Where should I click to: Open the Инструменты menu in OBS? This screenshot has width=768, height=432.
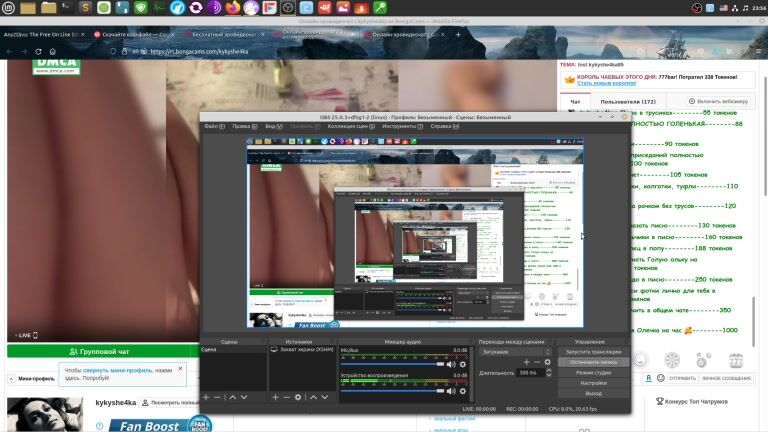click(x=402, y=127)
